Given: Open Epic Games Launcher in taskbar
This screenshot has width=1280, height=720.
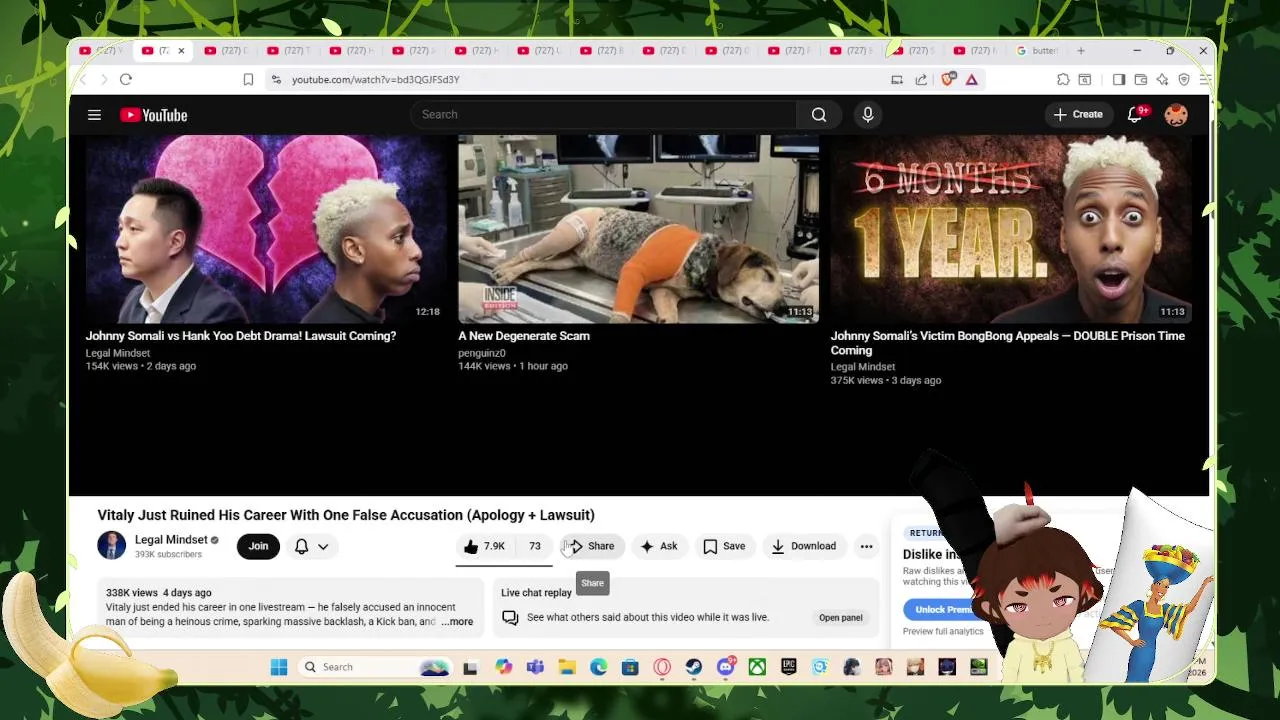Looking at the screenshot, I should click(789, 667).
